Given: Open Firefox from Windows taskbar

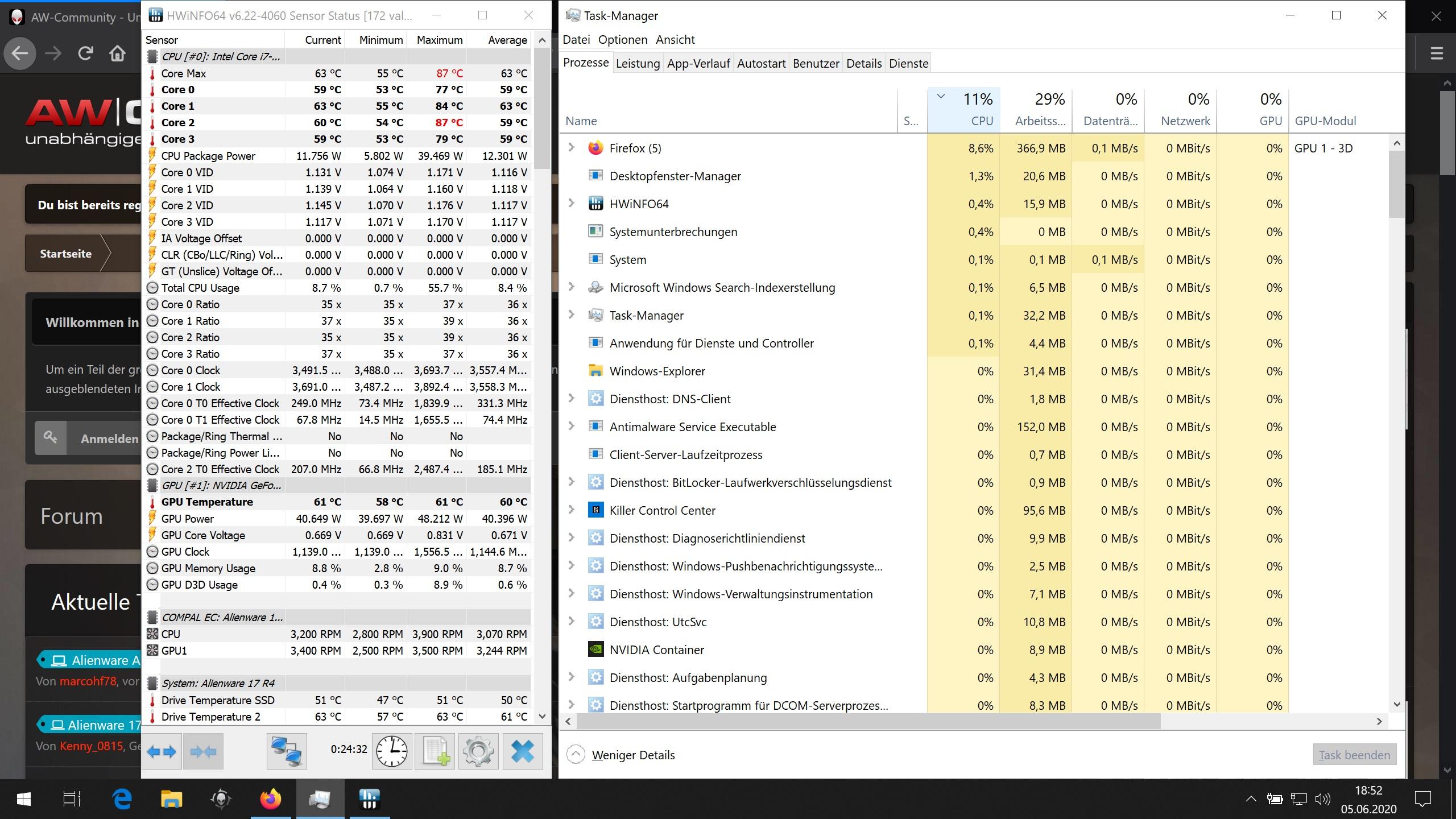Looking at the screenshot, I should click(x=271, y=799).
